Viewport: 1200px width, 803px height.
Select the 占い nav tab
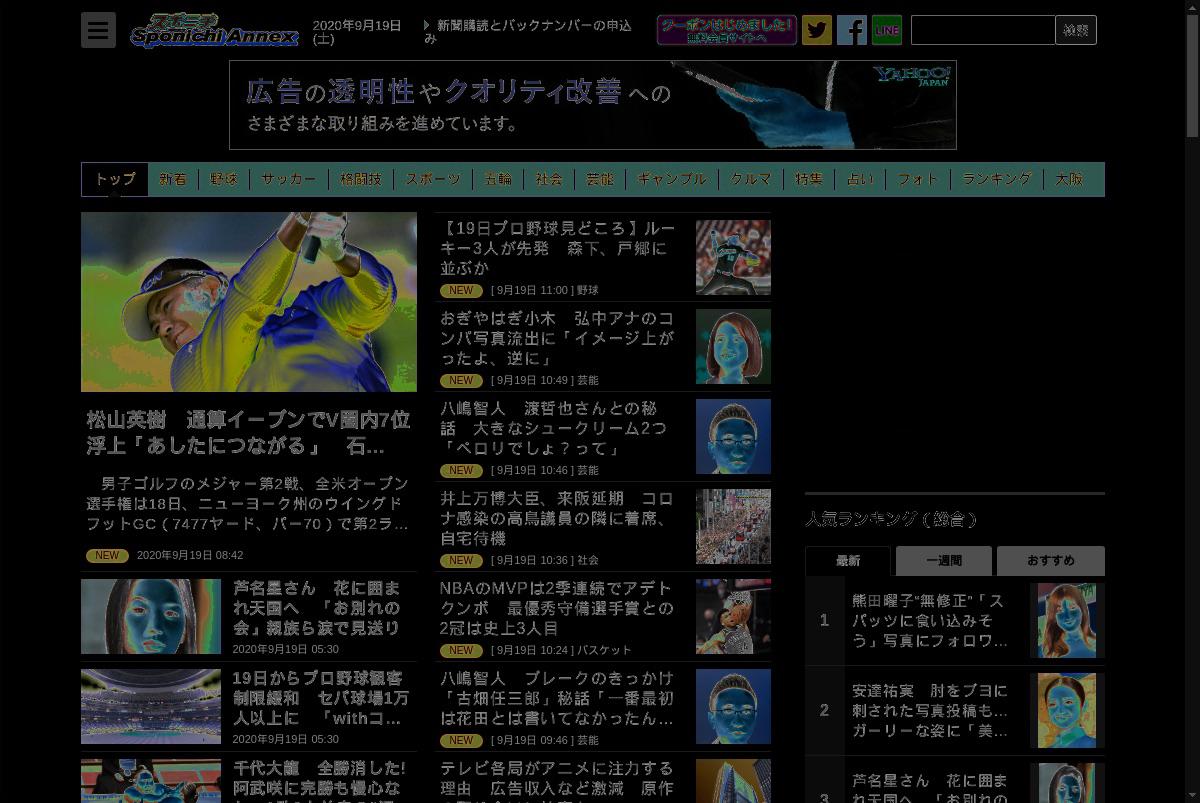tap(860, 179)
